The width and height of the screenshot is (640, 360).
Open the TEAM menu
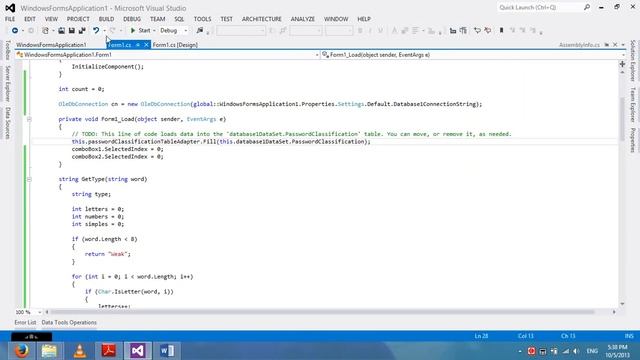(158, 19)
